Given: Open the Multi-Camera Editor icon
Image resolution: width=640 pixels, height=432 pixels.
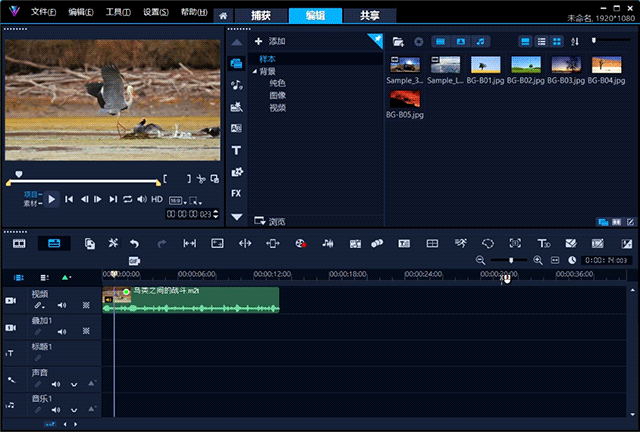Looking at the screenshot, I should click(x=432, y=244).
